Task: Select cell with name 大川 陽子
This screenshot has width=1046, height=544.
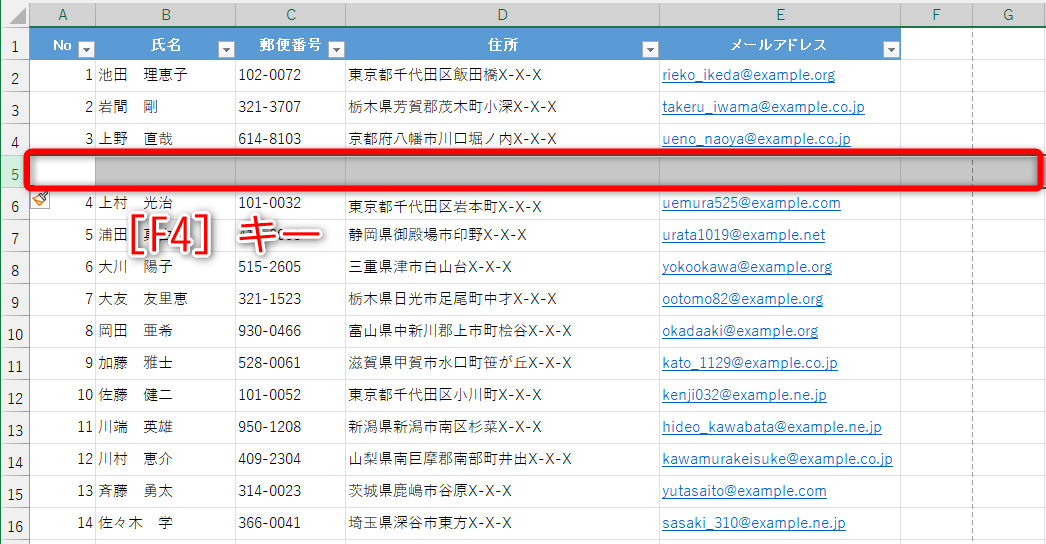Action: click(165, 268)
